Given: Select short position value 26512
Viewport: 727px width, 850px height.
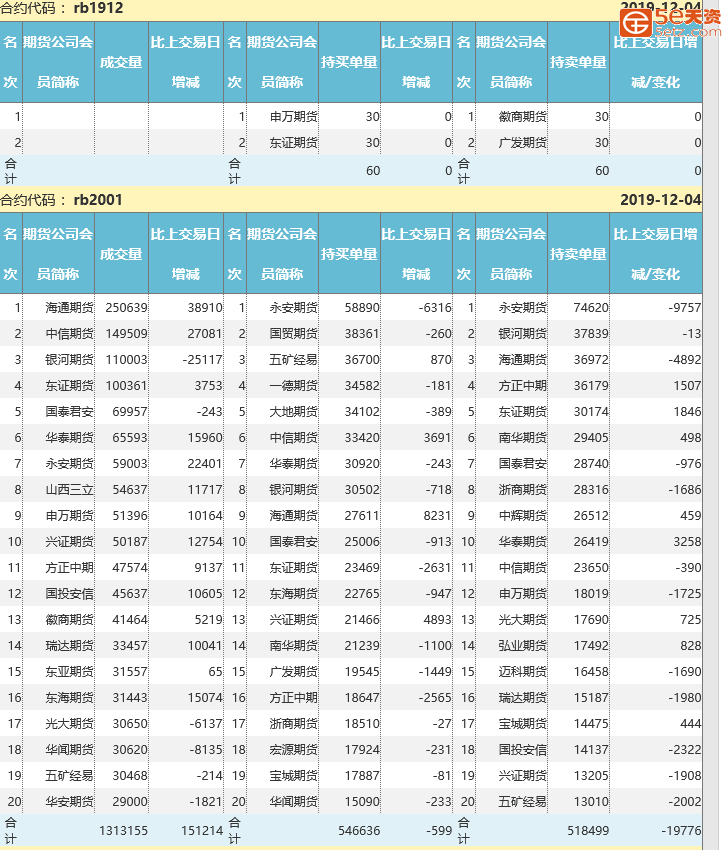Looking at the screenshot, I should pyautogui.click(x=591, y=516).
